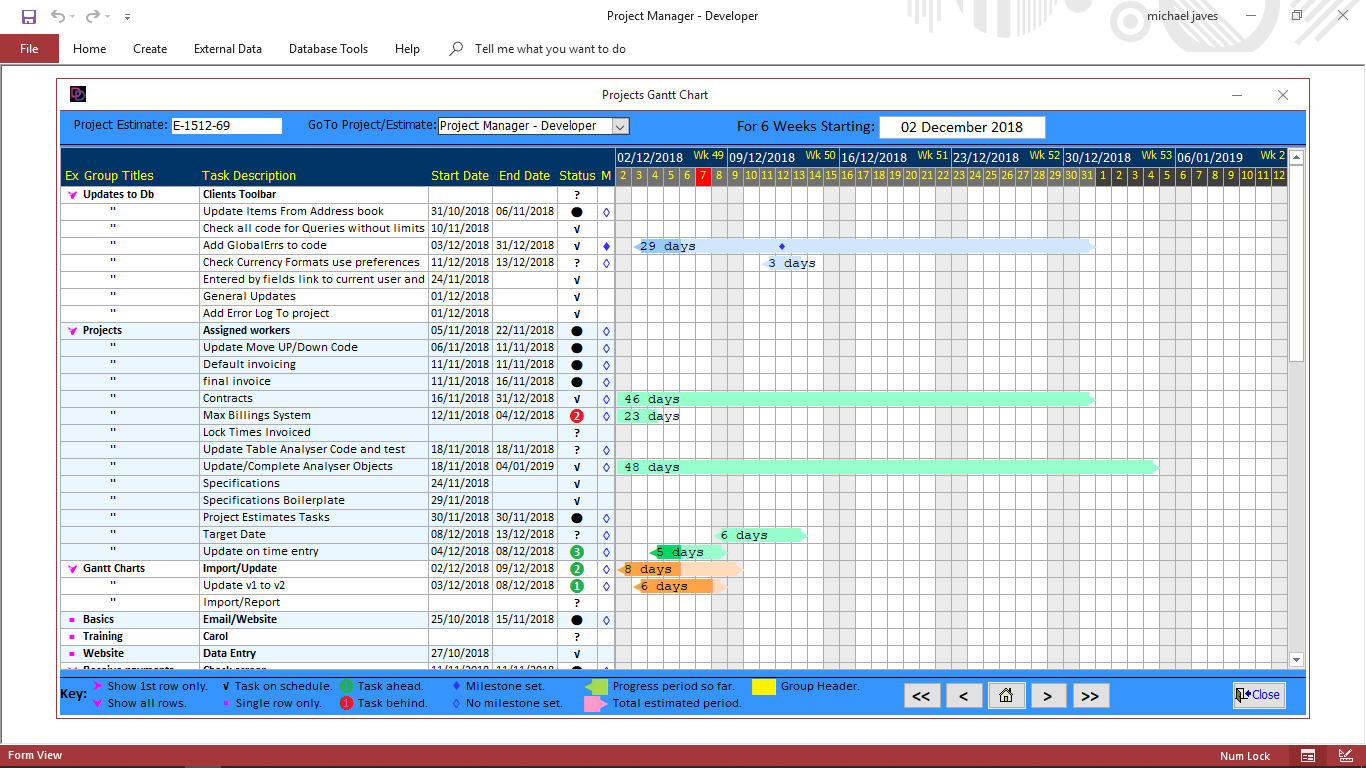
Task: Click the vertical scrollbar down arrow
Action: (1296, 660)
